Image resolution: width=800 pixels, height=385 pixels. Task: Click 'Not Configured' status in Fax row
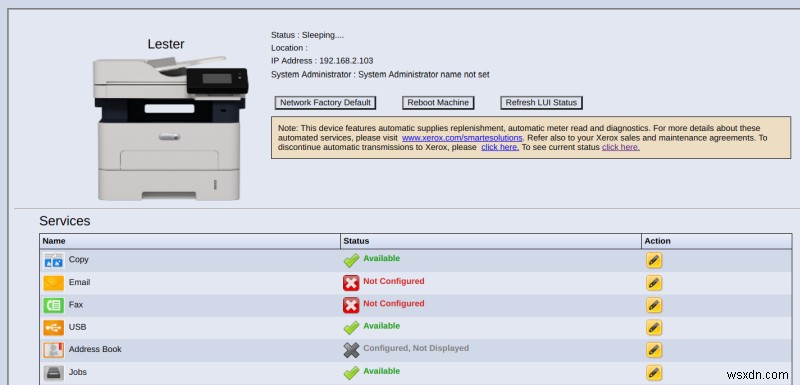click(x=394, y=303)
